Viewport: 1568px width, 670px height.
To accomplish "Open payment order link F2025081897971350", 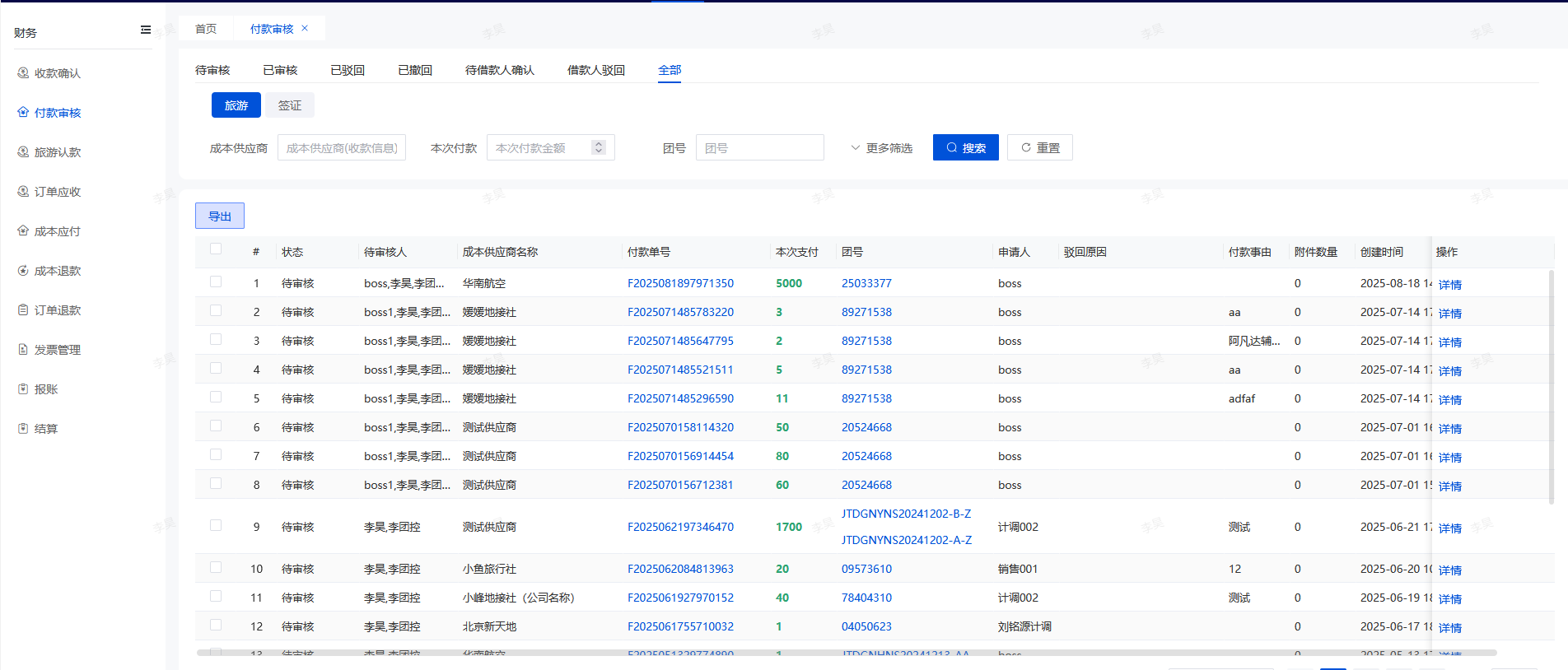I will [680, 283].
